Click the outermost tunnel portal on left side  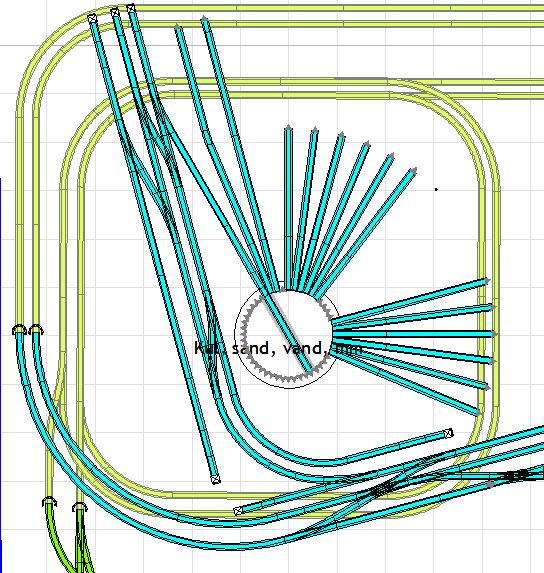(19, 330)
